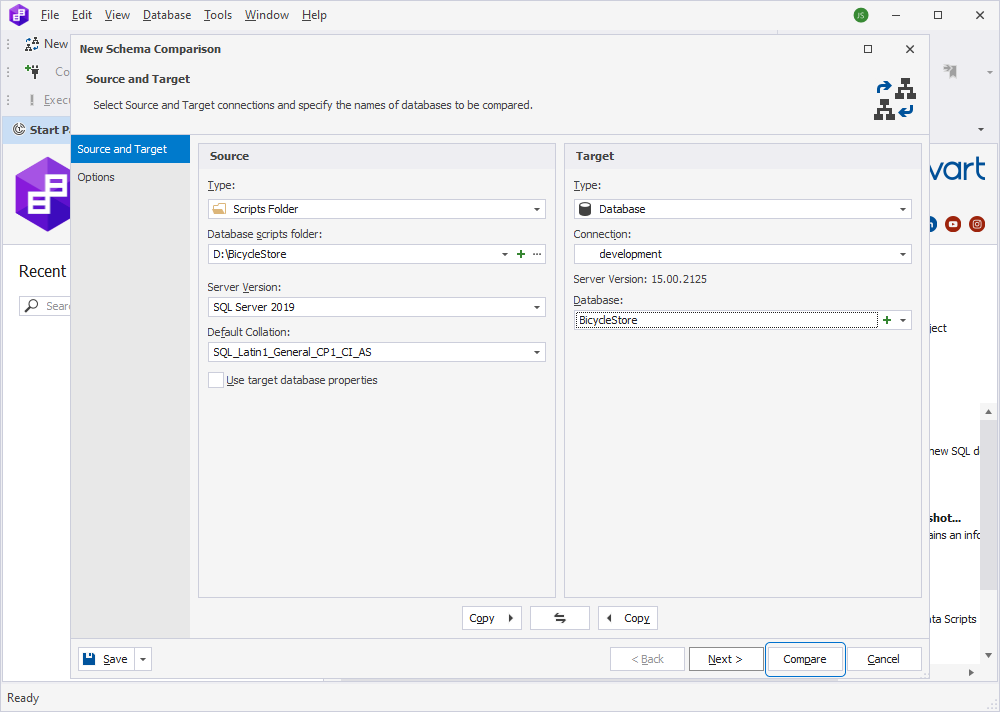Select the Source and Target page
This screenshot has height=712, width=1000.
click(x=130, y=149)
